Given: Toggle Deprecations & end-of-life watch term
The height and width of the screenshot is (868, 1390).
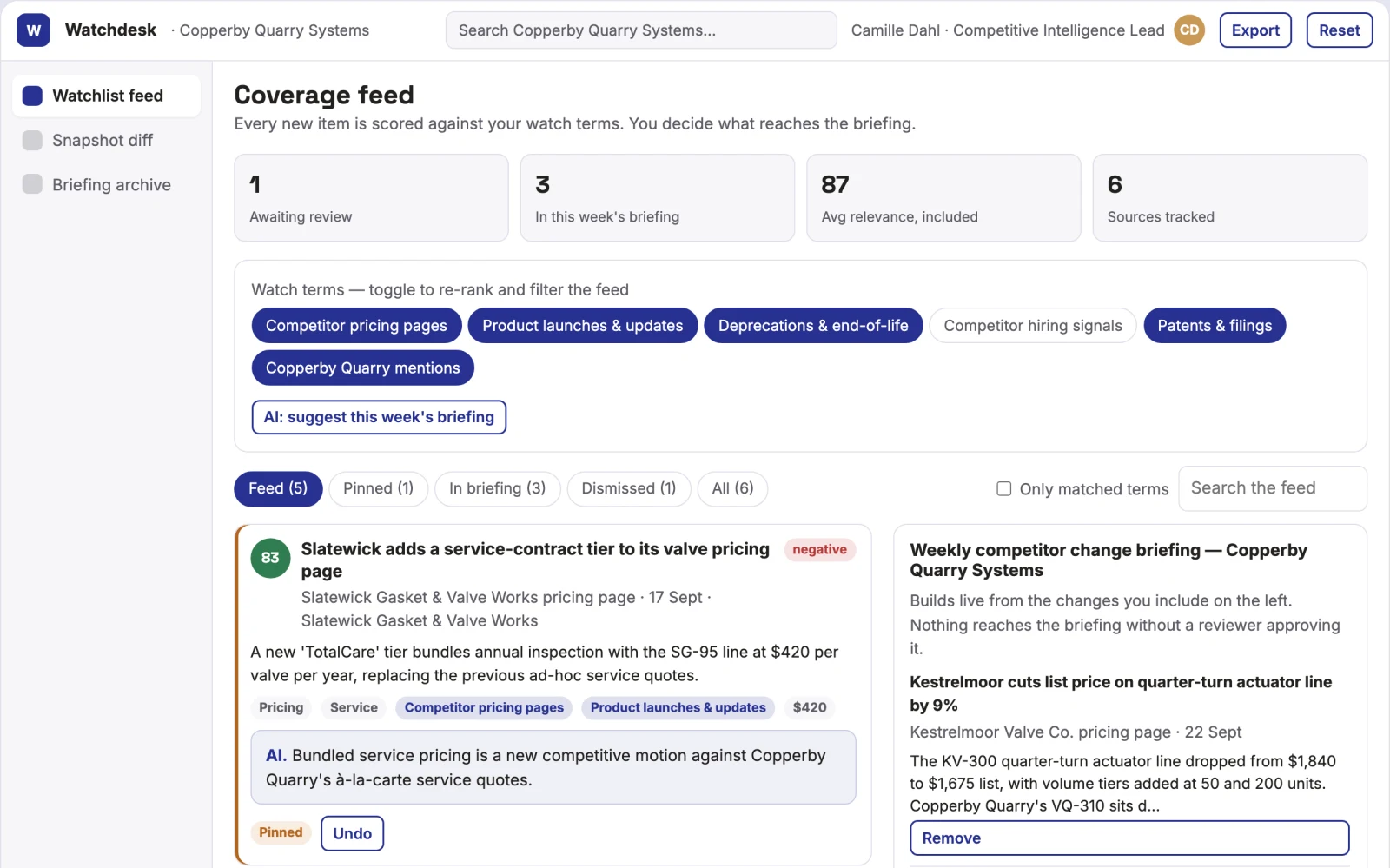Looking at the screenshot, I should (x=813, y=326).
